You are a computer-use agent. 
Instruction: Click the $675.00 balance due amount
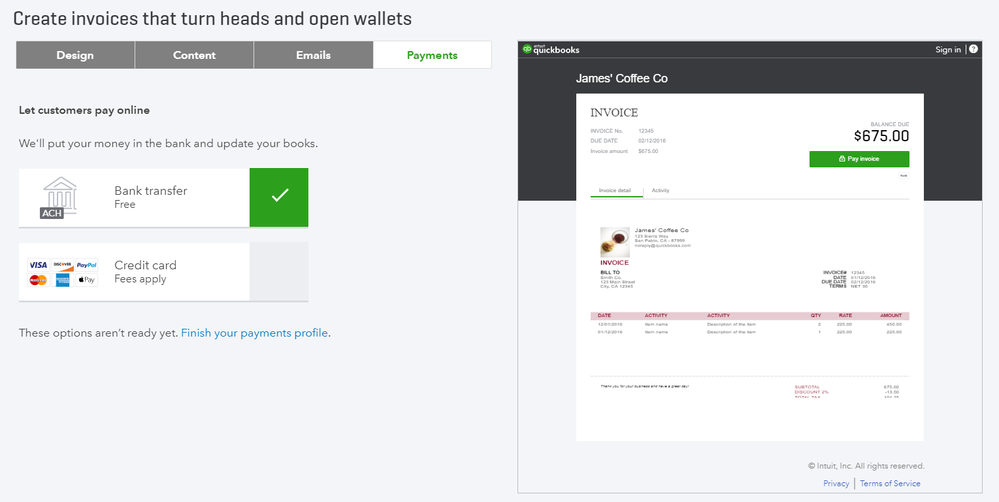coord(881,136)
